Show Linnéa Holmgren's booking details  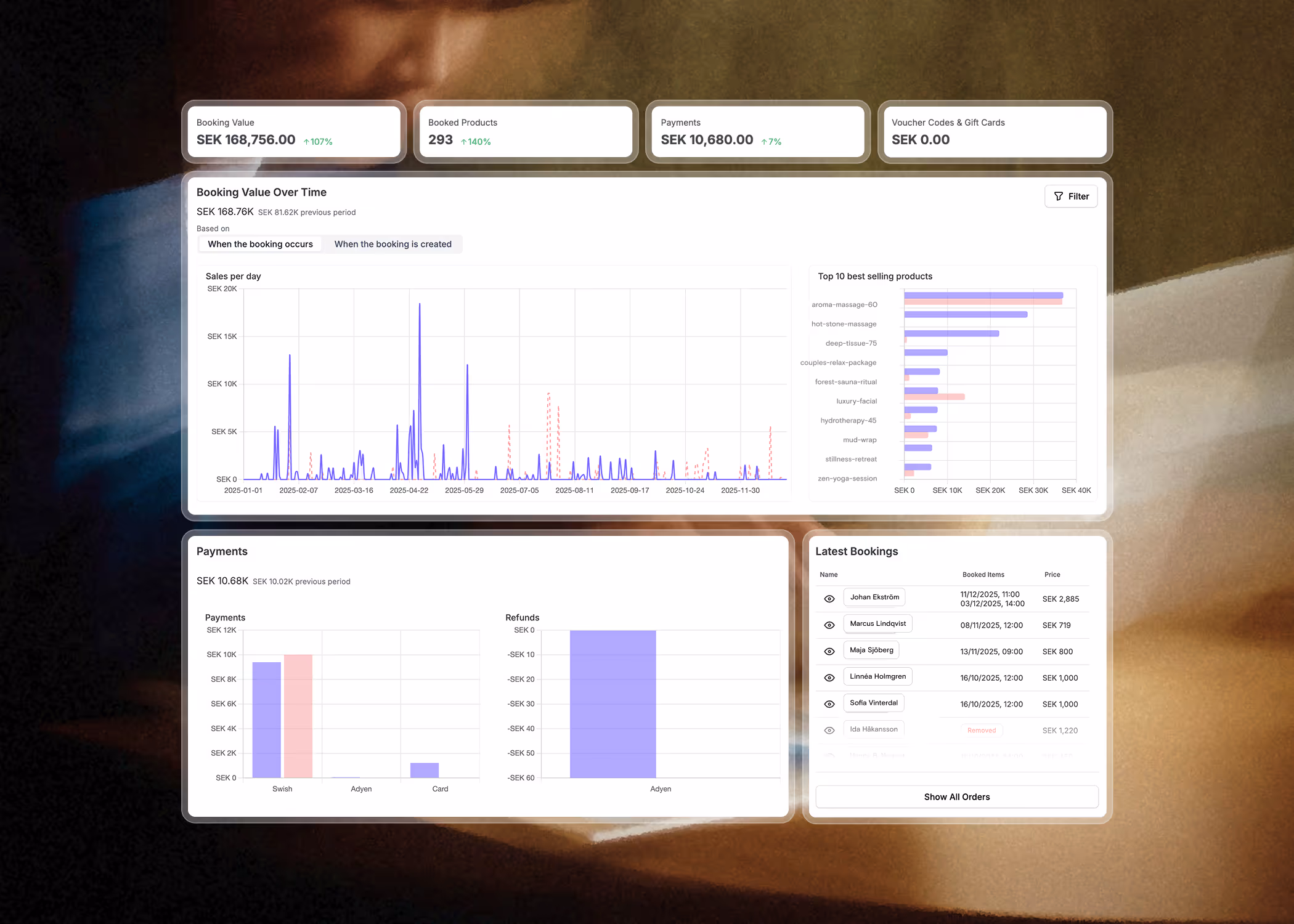click(829, 677)
